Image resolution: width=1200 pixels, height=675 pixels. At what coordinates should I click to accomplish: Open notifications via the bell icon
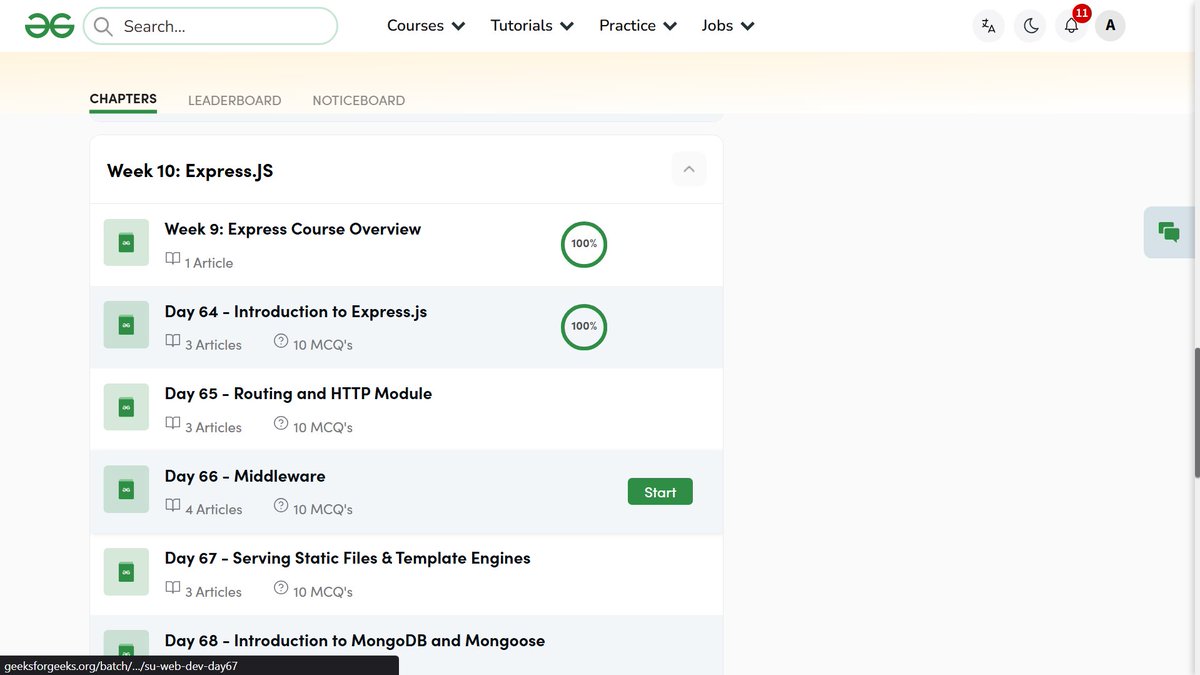[x=1070, y=25]
